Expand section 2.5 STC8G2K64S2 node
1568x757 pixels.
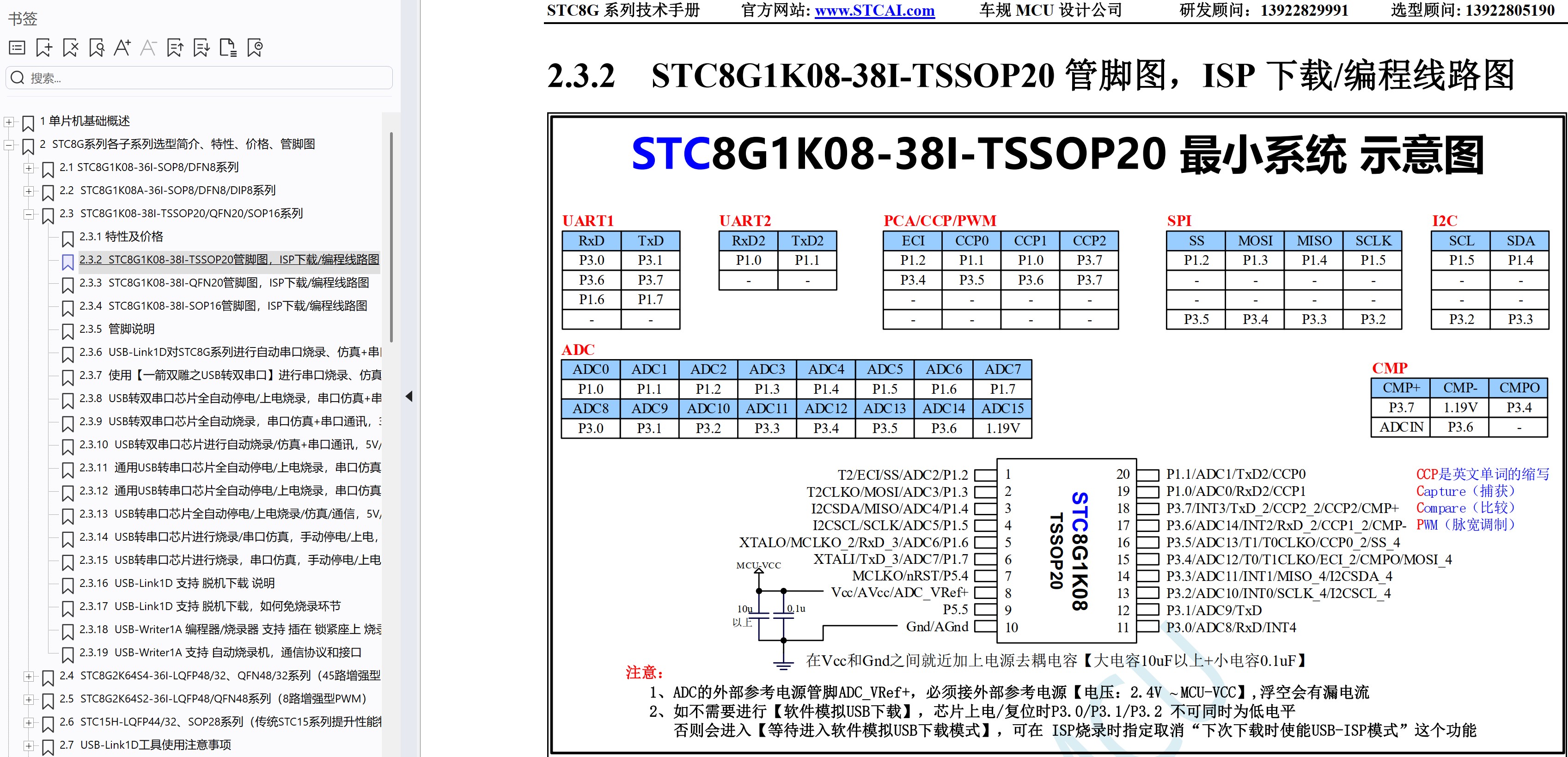(29, 699)
